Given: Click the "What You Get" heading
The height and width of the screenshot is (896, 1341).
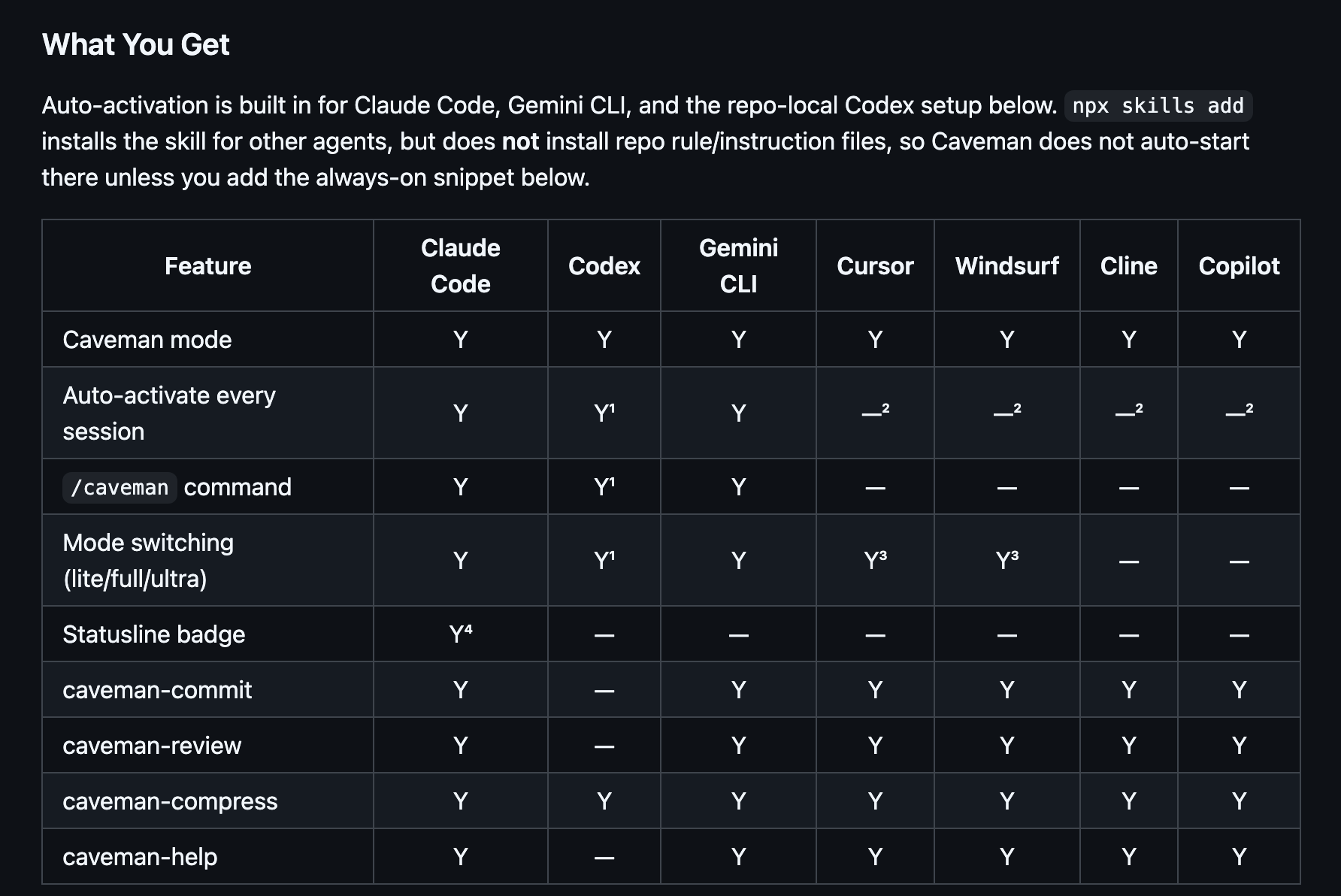Looking at the screenshot, I should pos(135,45).
